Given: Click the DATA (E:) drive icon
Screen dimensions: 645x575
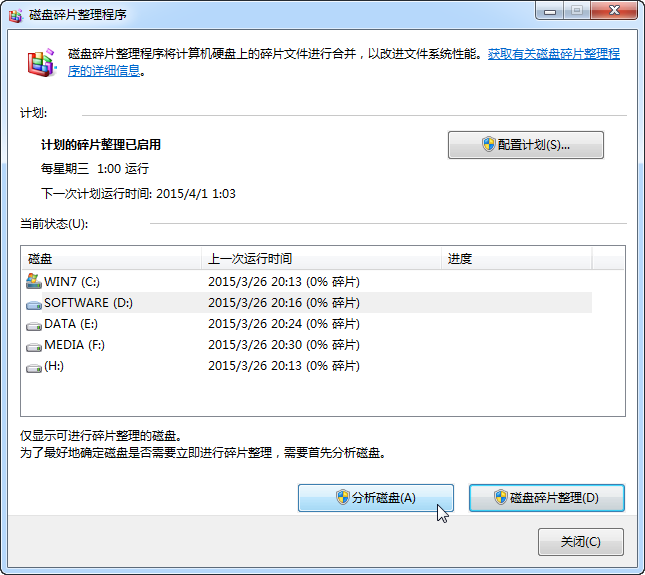Looking at the screenshot, I should click(33, 325).
